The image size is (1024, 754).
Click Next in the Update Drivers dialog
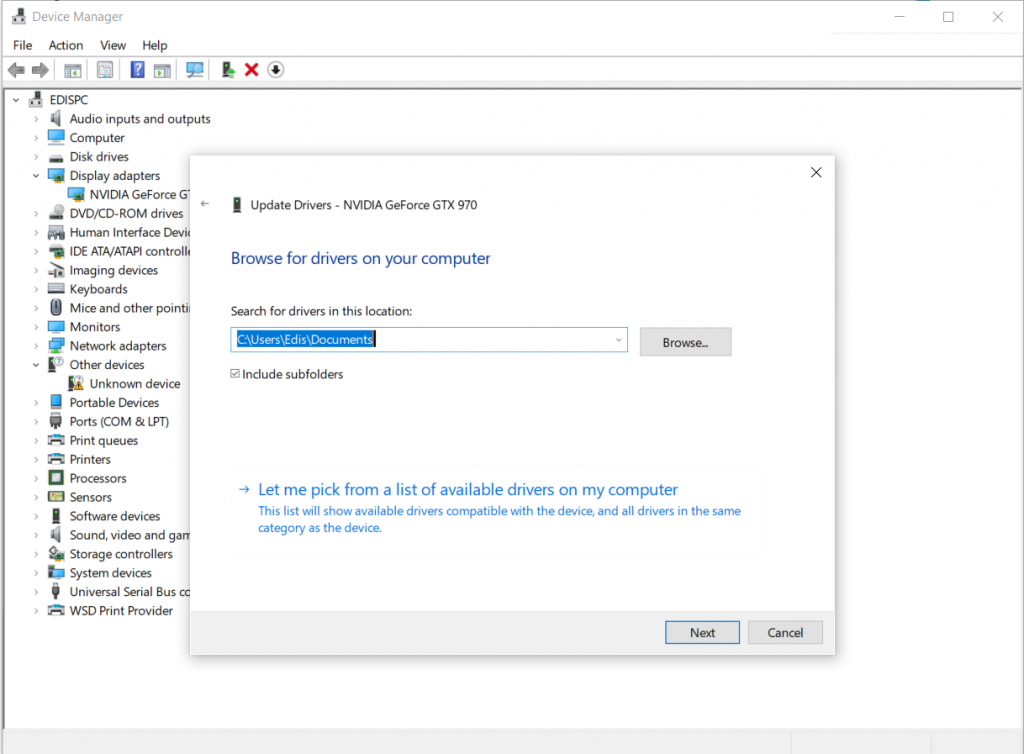[x=702, y=633]
